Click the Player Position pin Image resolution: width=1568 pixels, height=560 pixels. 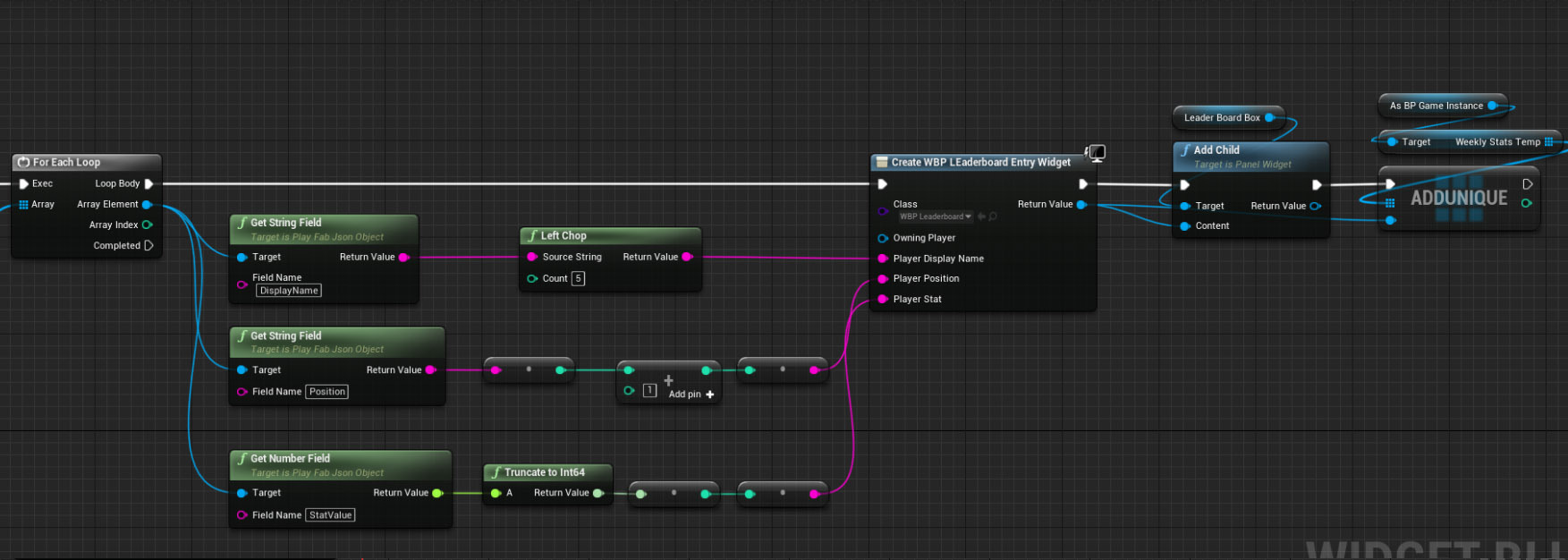tap(883, 278)
